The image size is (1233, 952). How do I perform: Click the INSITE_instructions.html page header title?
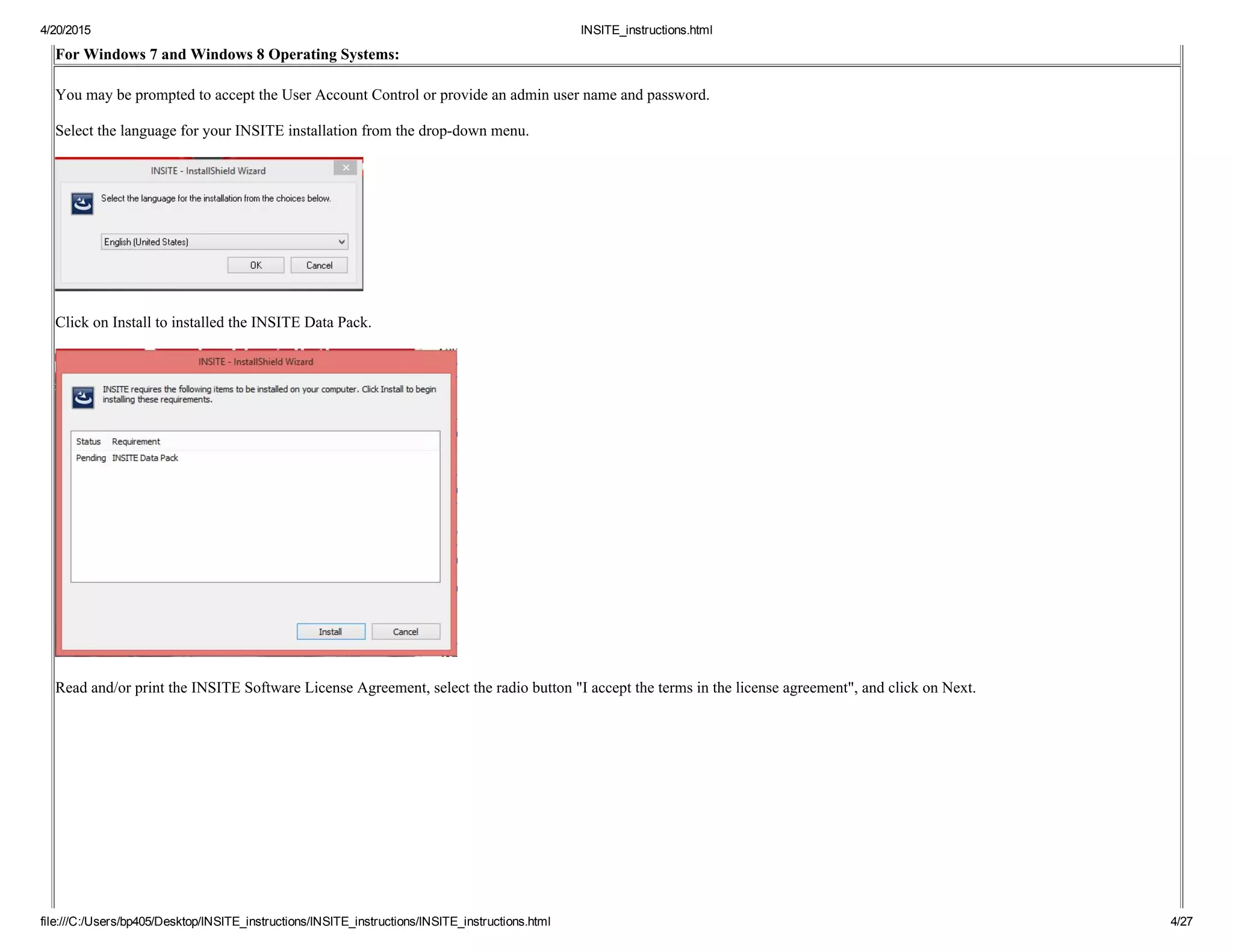(646, 30)
